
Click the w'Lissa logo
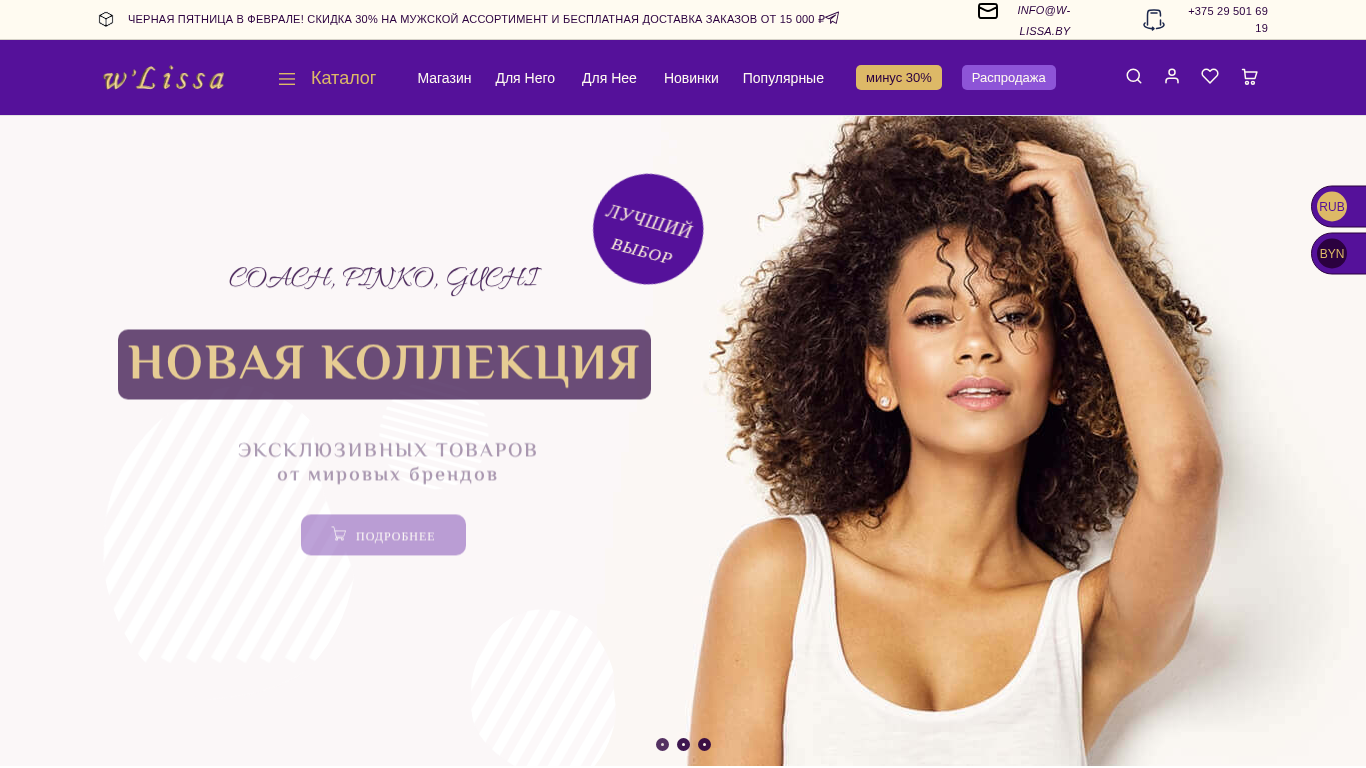[164, 78]
